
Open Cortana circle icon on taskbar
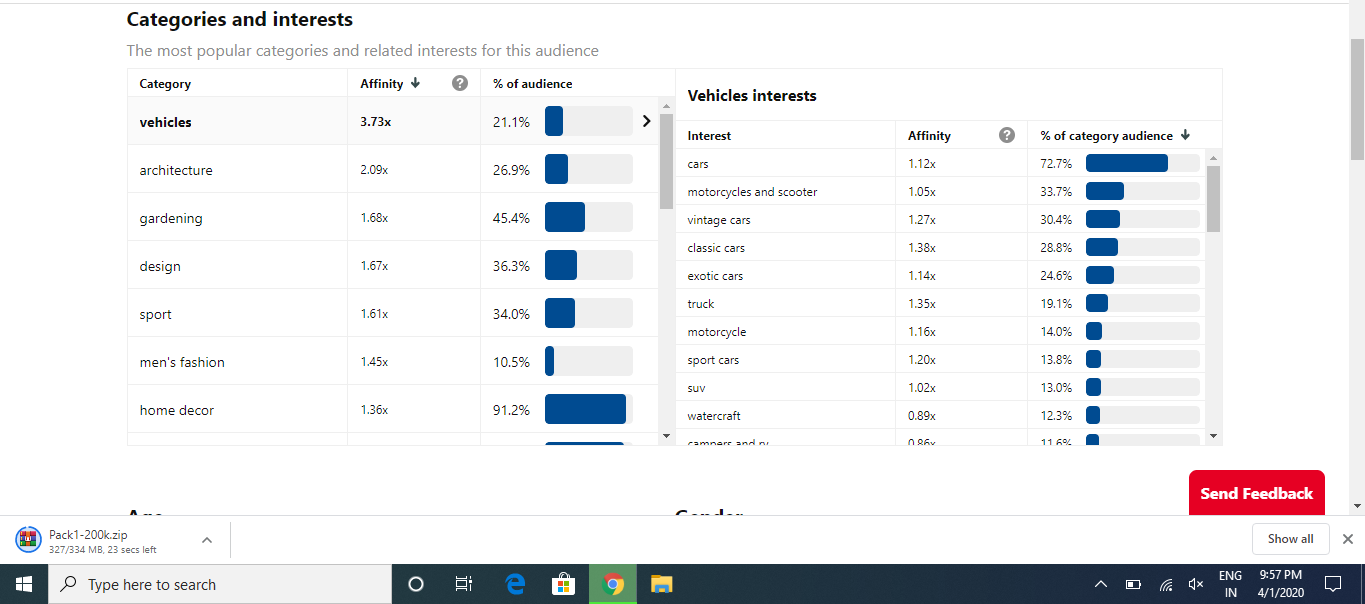coord(417,584)
